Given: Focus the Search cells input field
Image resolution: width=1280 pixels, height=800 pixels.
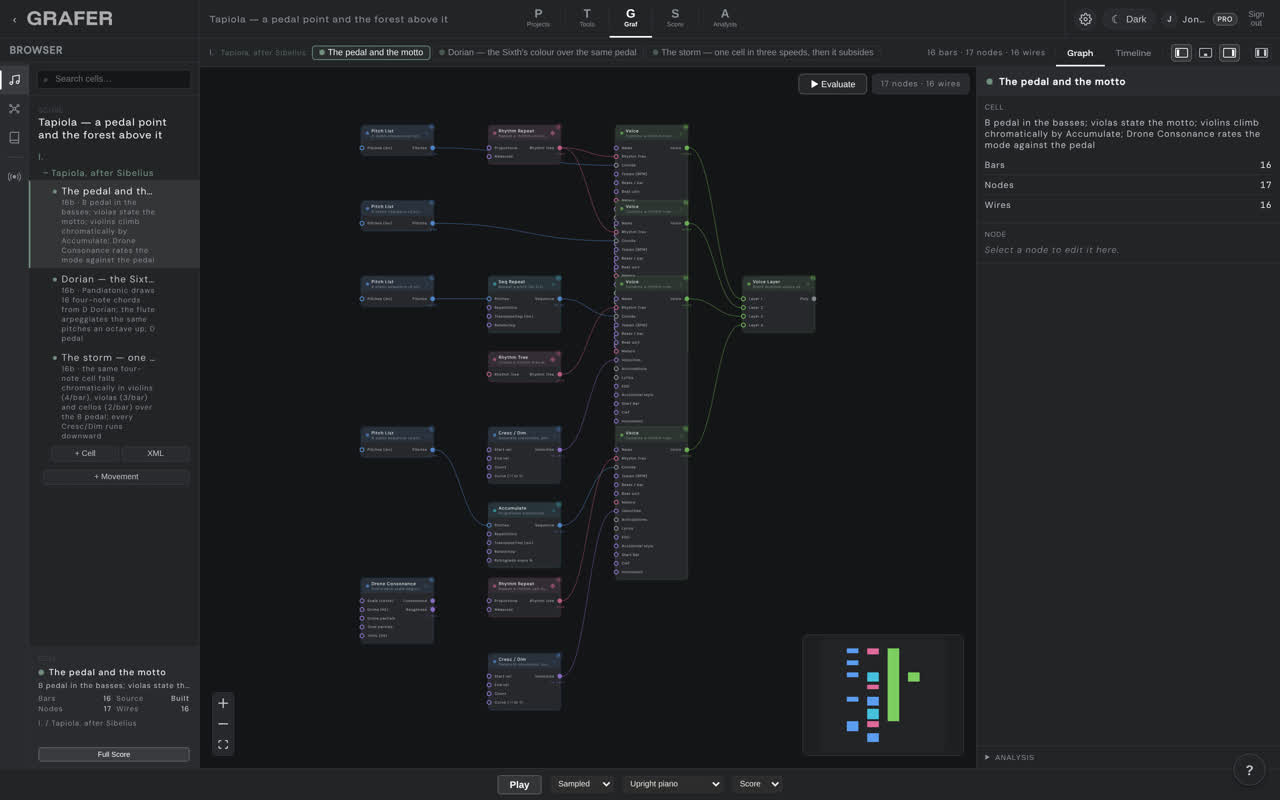Looking at the screenshot, I should point(114,79).
